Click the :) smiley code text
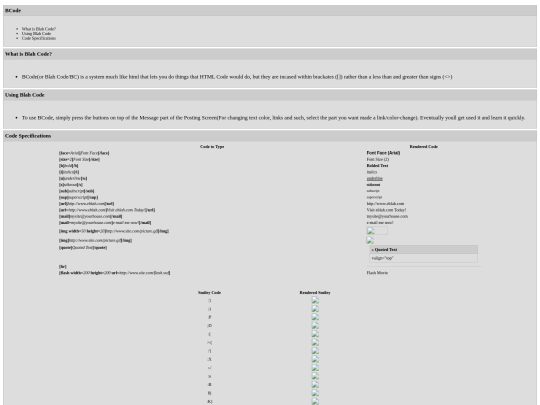This screenshot has width=540, height=405. 209,301
